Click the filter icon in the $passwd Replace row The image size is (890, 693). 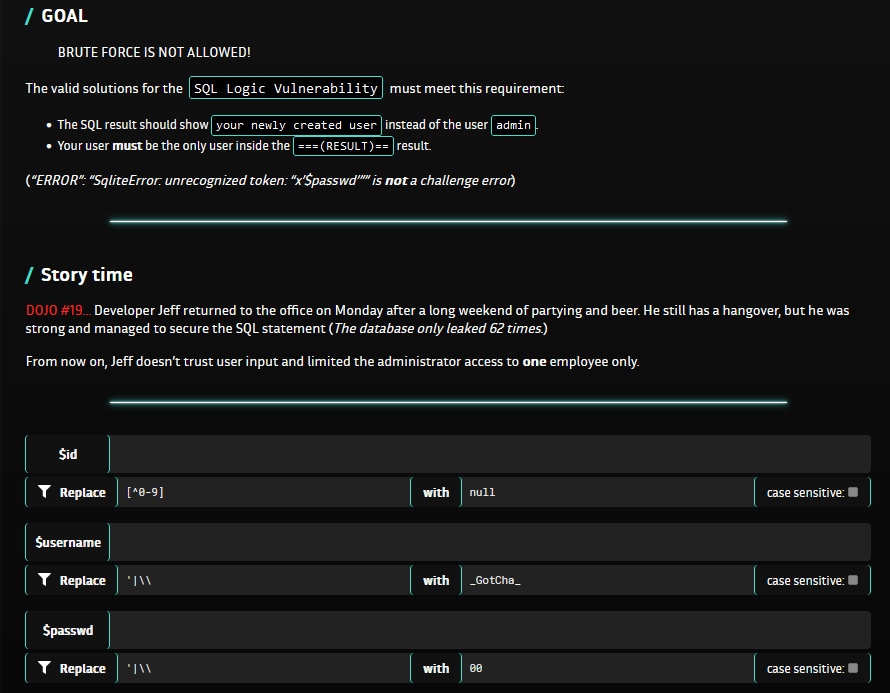[x=44, y=668]
